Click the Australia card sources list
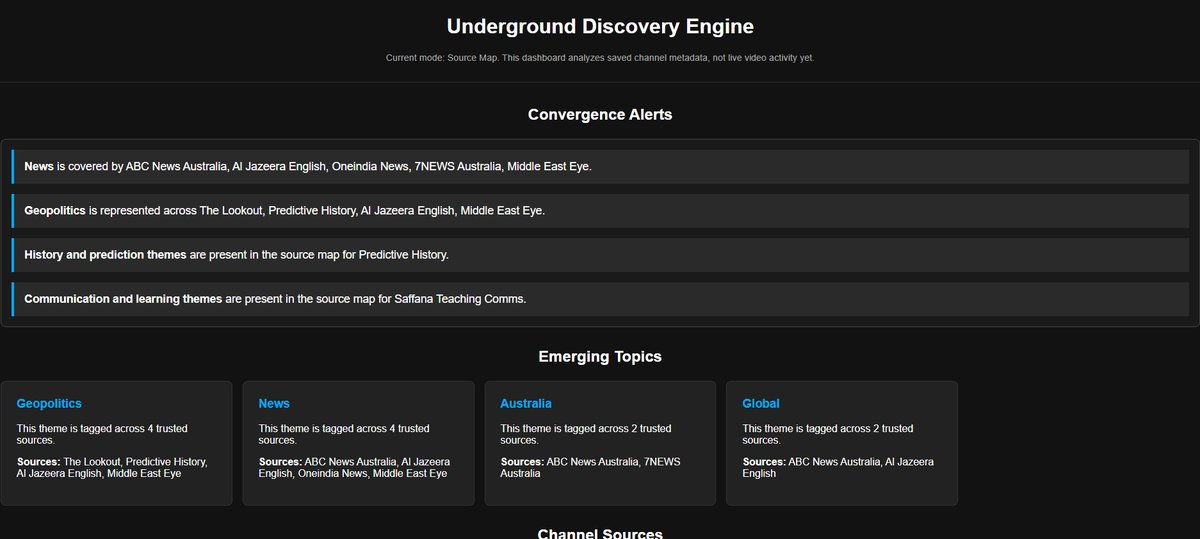Image resolution: width=1200 pixels, height=539 pixels. 591,468
